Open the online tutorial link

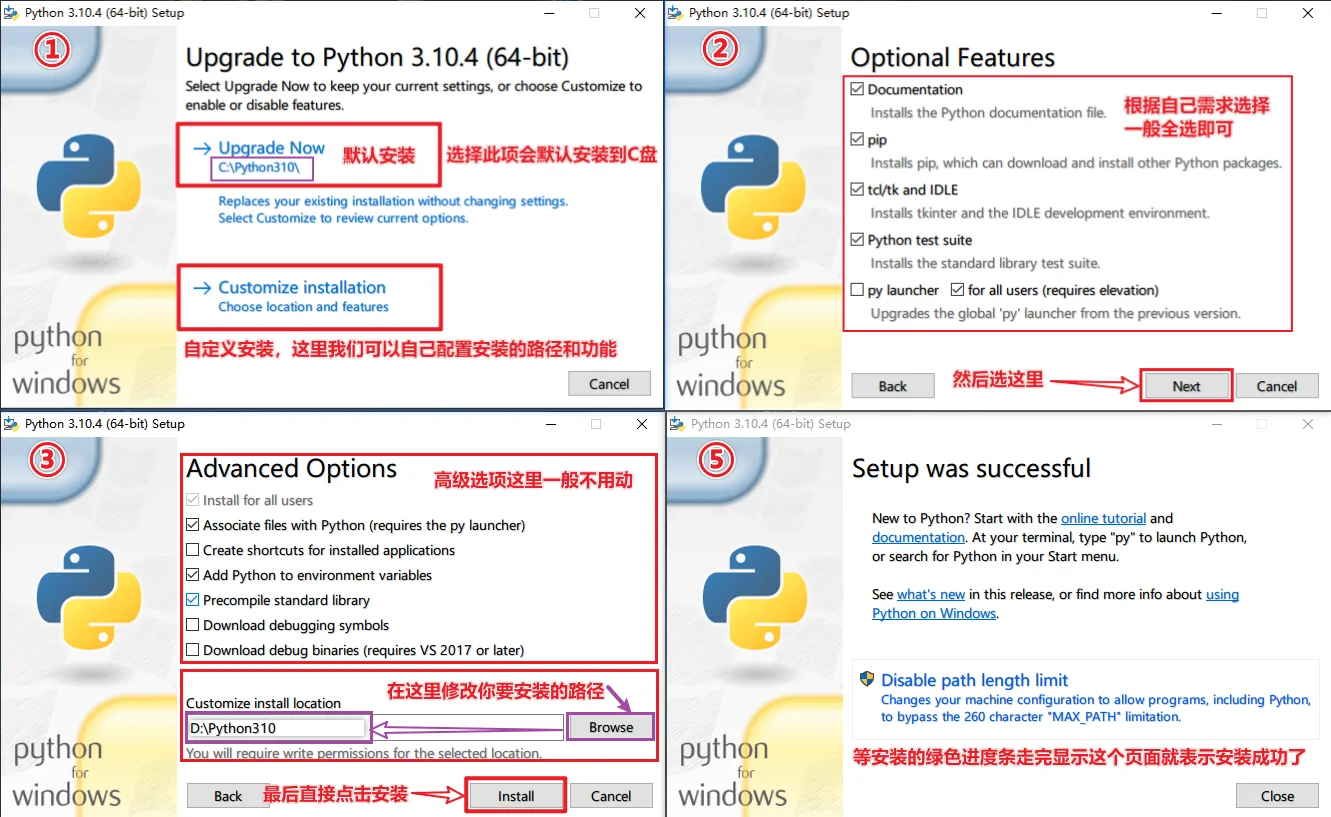(1103, 518)
